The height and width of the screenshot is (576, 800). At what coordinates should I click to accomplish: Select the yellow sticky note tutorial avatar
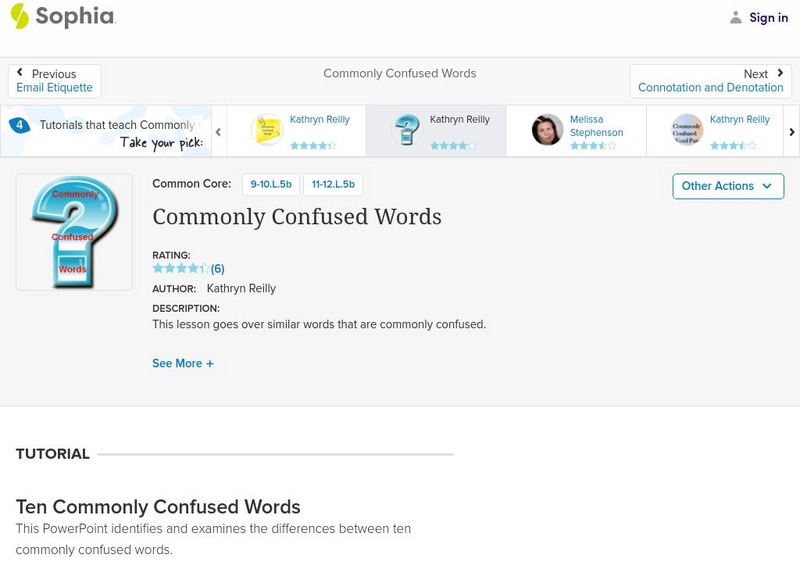coord(267,130)
